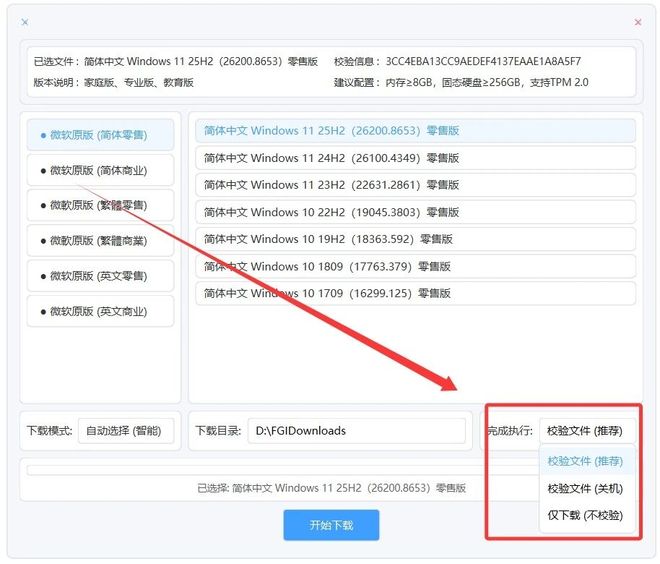Select 微软原版 (英文商业) category
Screen dimensions: 660x564
pos(100,311)
